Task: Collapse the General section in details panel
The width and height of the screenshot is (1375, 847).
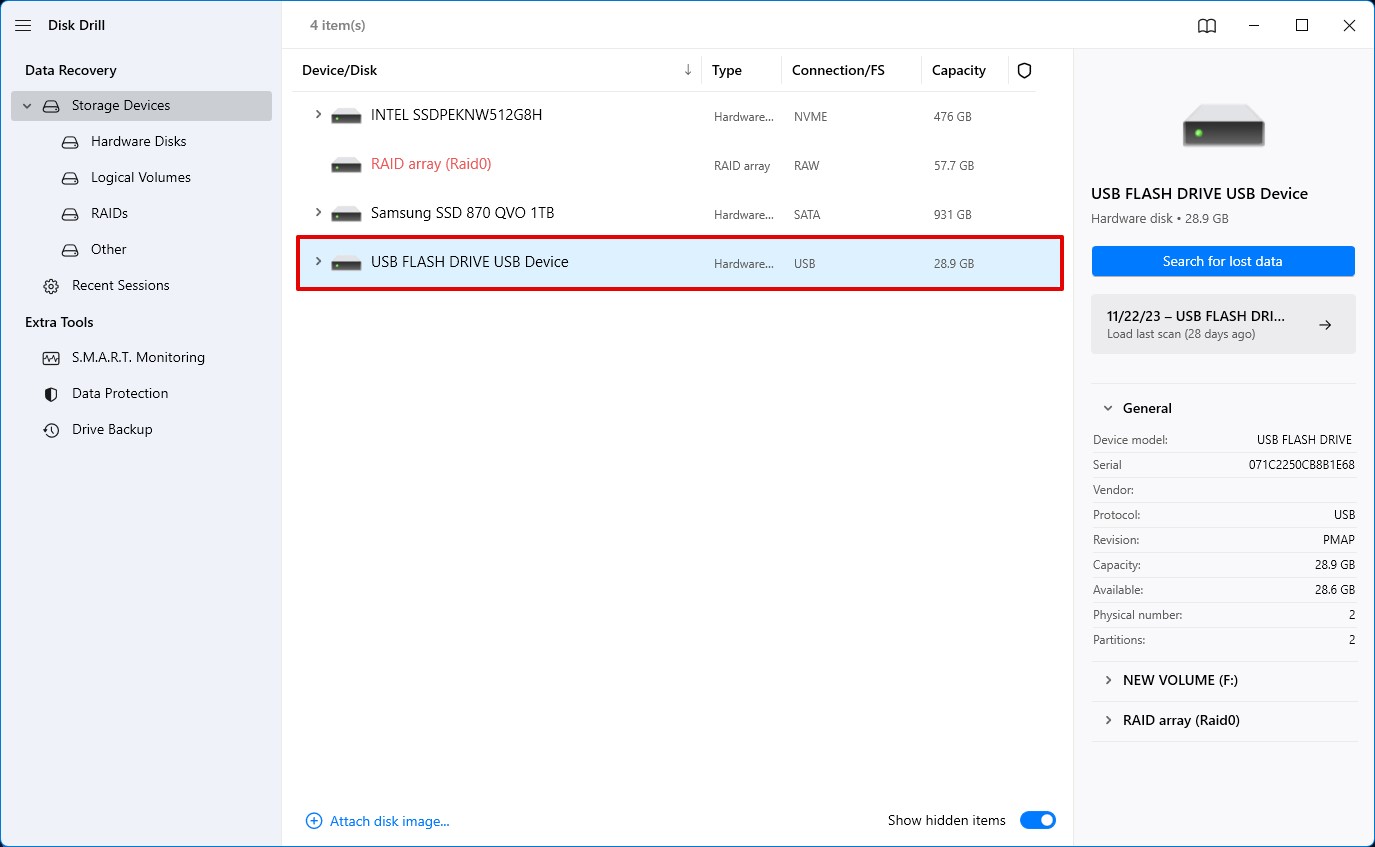Action: [x=1107, y=408]
